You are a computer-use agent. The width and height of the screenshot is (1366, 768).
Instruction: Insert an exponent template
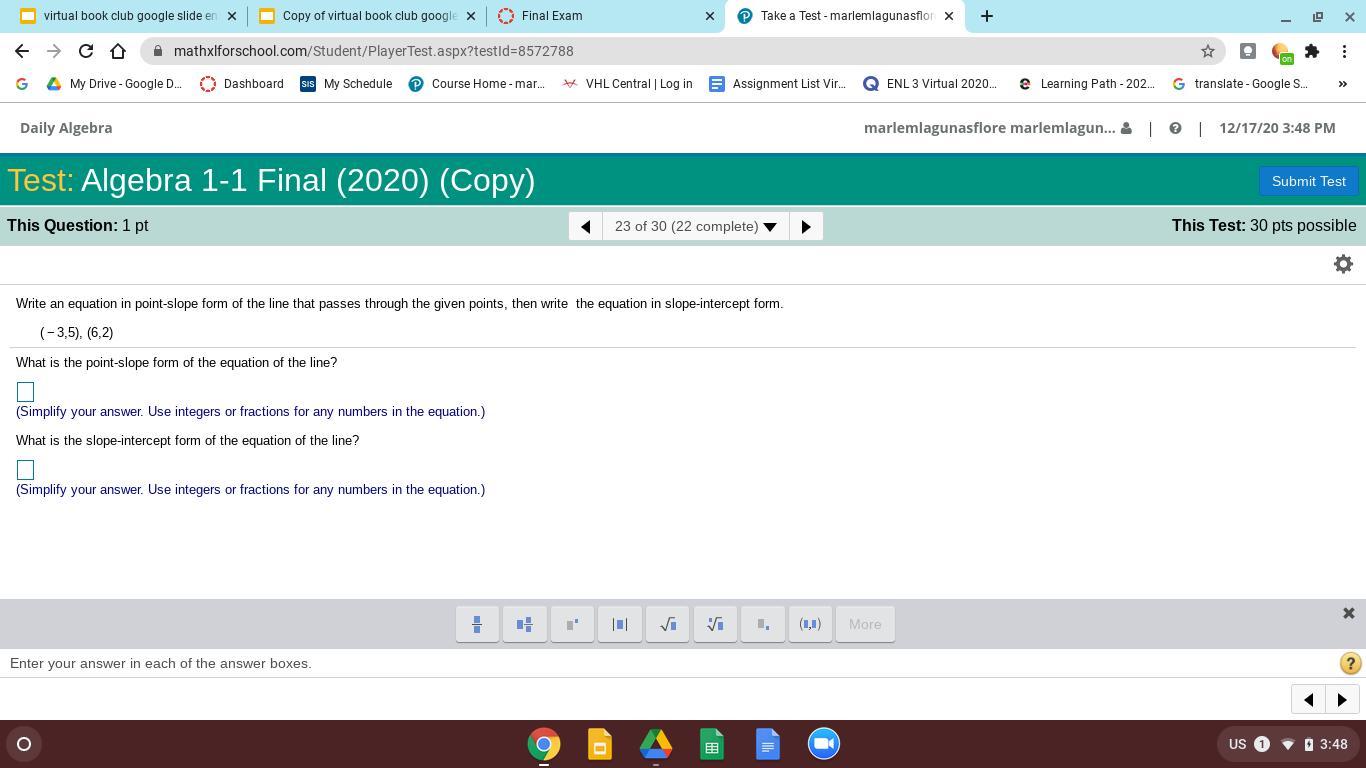click(573, 624)
